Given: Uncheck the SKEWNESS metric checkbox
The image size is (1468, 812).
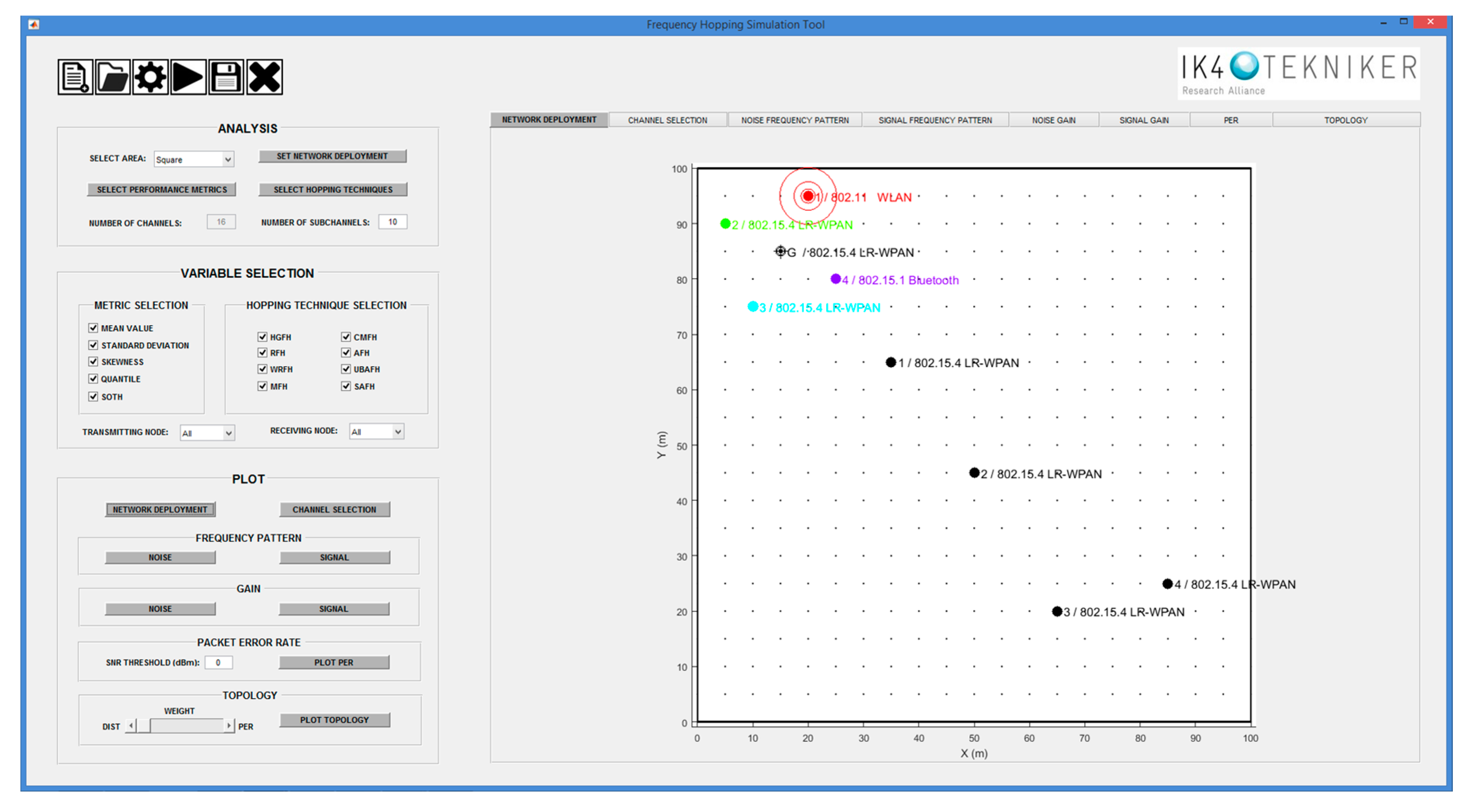Looking at the screenshot, I should click(94, 361).
